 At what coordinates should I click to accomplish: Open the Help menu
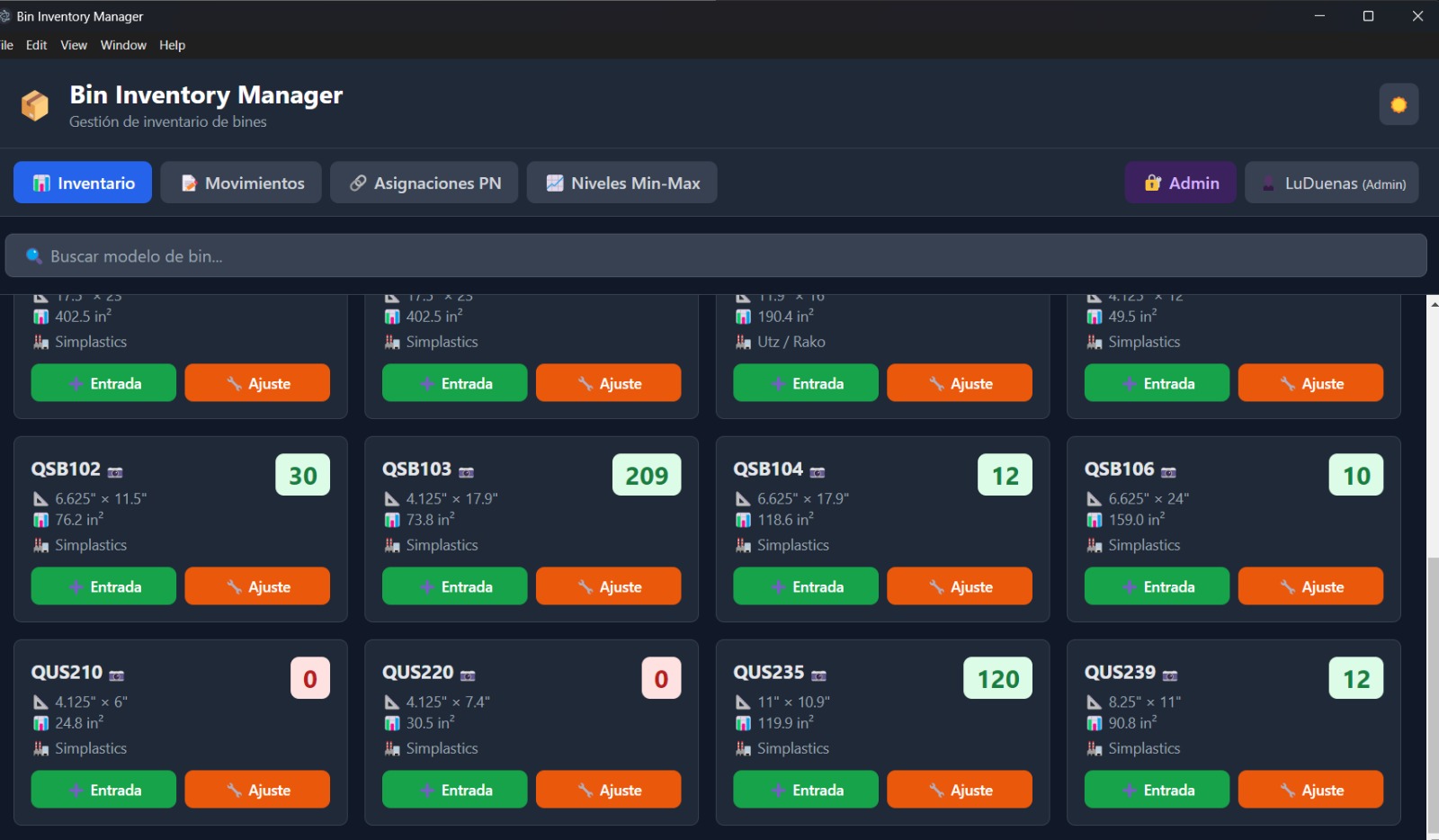coord(172,45)
